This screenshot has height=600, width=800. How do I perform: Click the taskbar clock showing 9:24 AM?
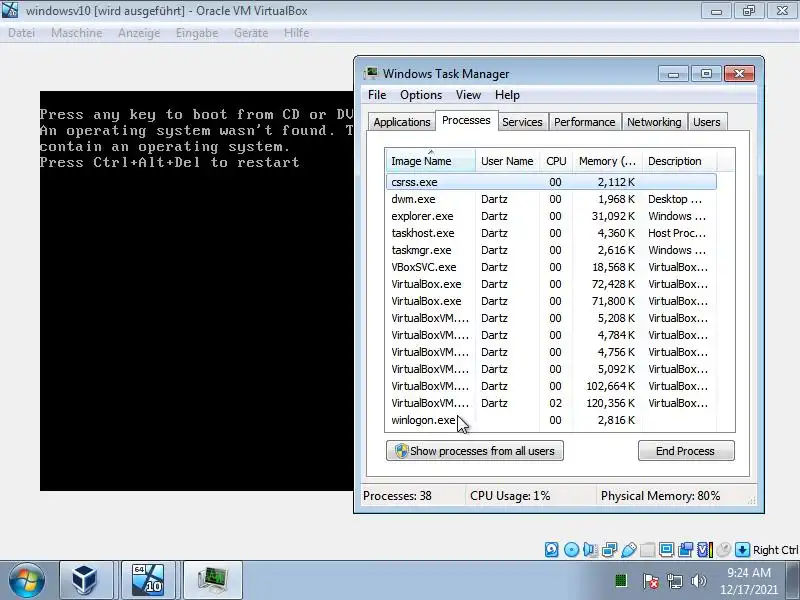click(749, 581)
